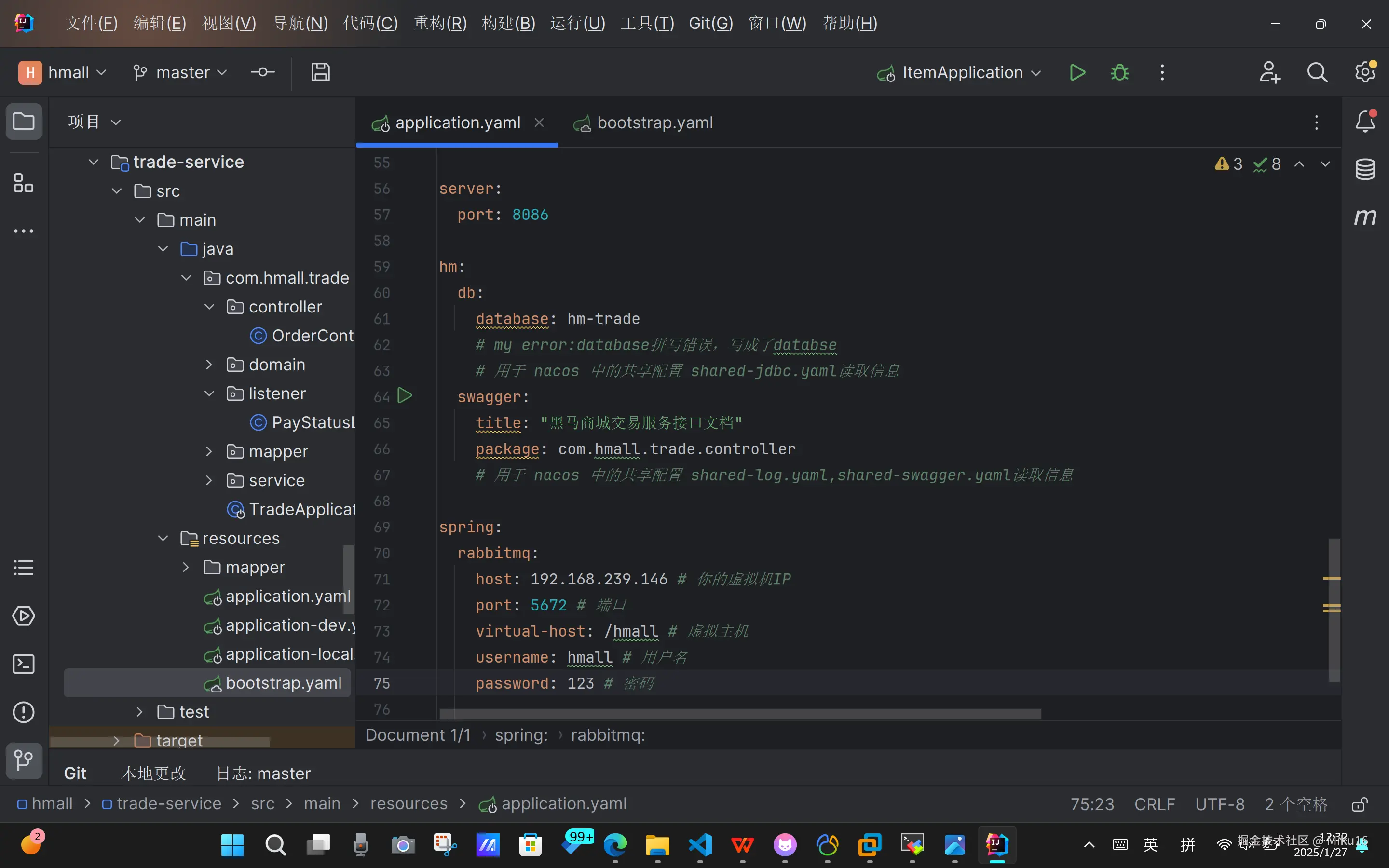Switch to the bootstrap.yaml editor tab
The image size is (1389, 868).
click(x=654, y=123)
